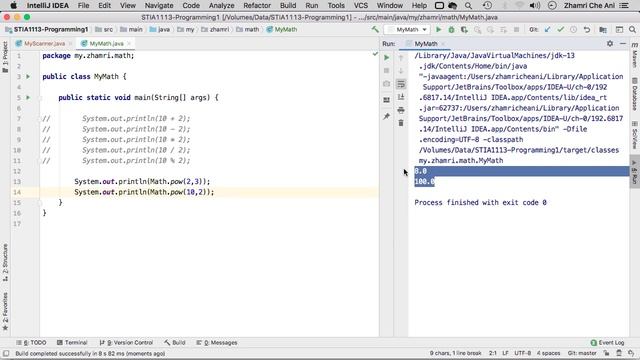Click the Git update project arrow
640x360 pixels.
pyautogui.click(x=548, y=29)
